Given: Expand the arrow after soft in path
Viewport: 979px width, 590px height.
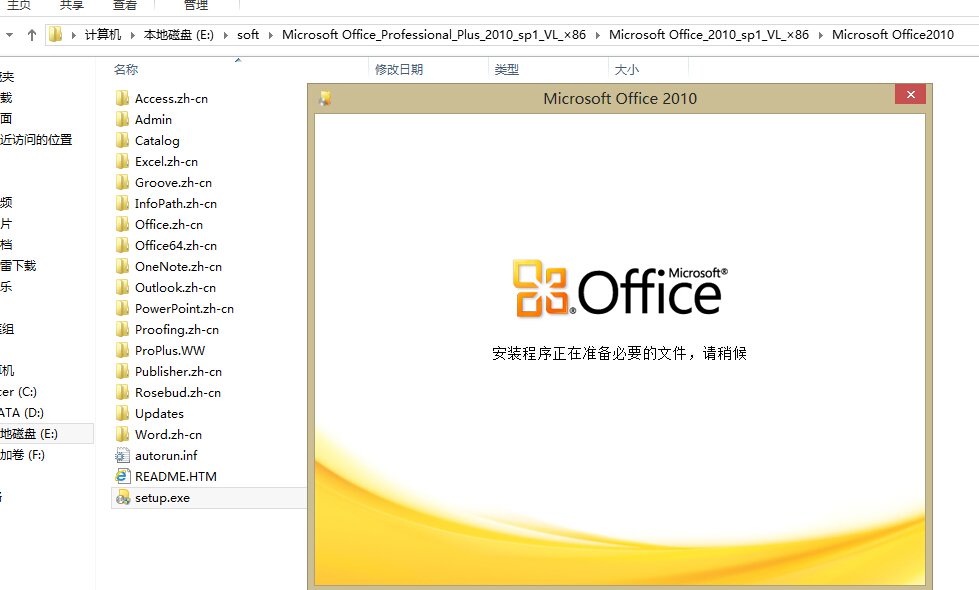Looking at the screenshot, I should click(x=270, y=36).
